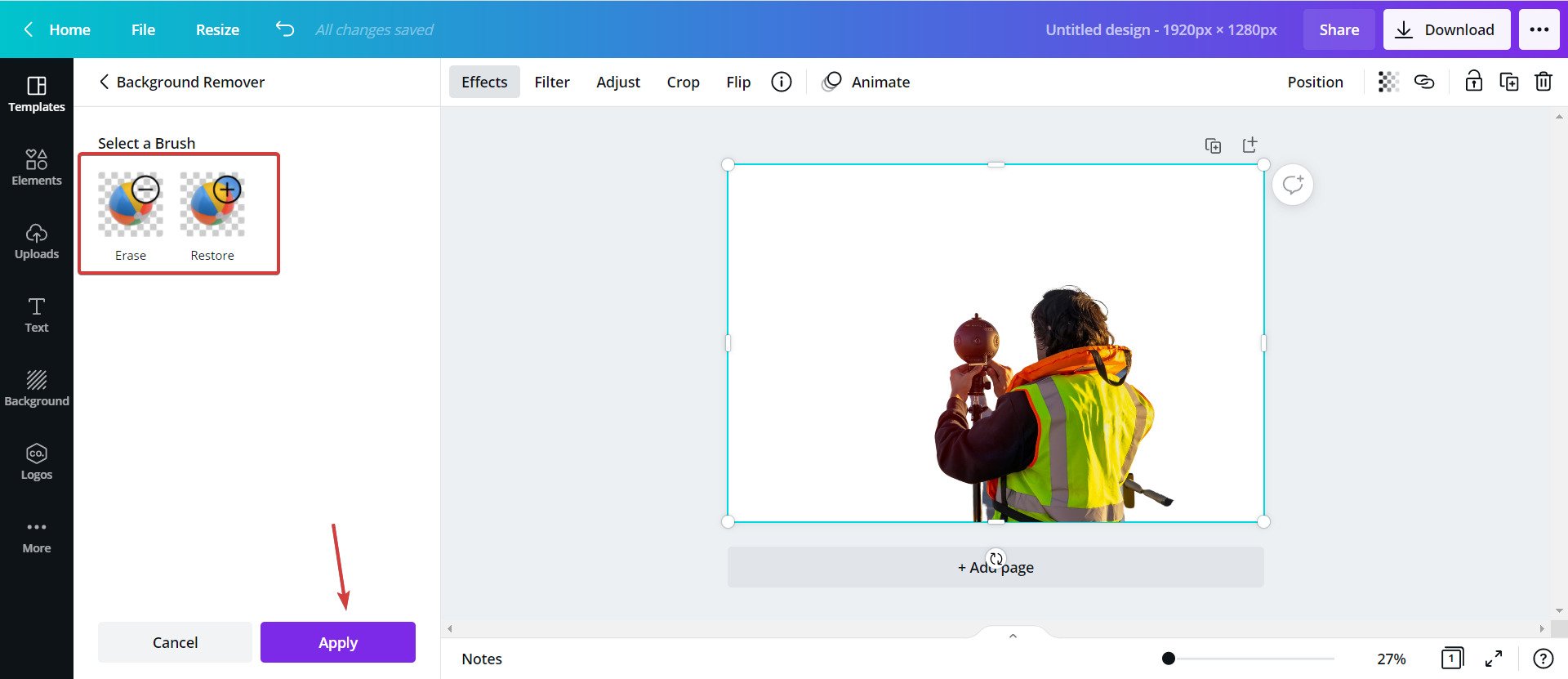Click the zoom slider handle
The height and width of the screenshot is (679, 1568).
(1169, 658)
